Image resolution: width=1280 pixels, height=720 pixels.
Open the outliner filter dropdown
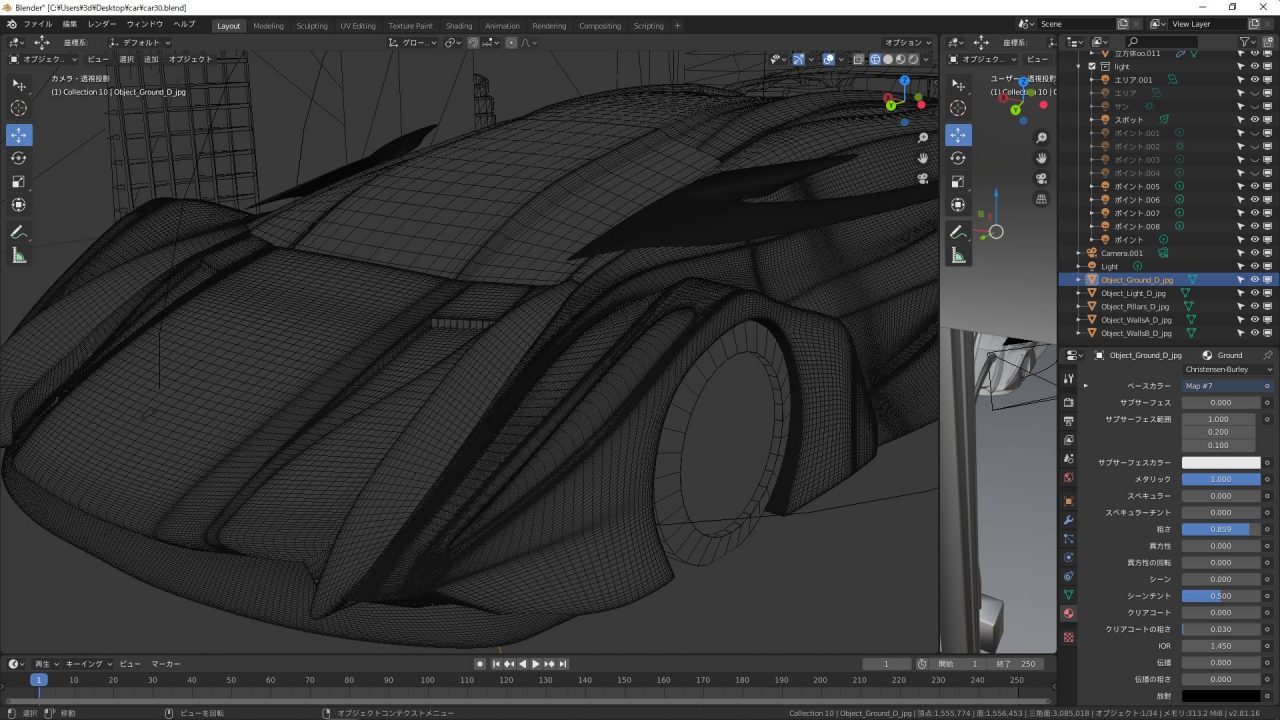click(1248, 42)
